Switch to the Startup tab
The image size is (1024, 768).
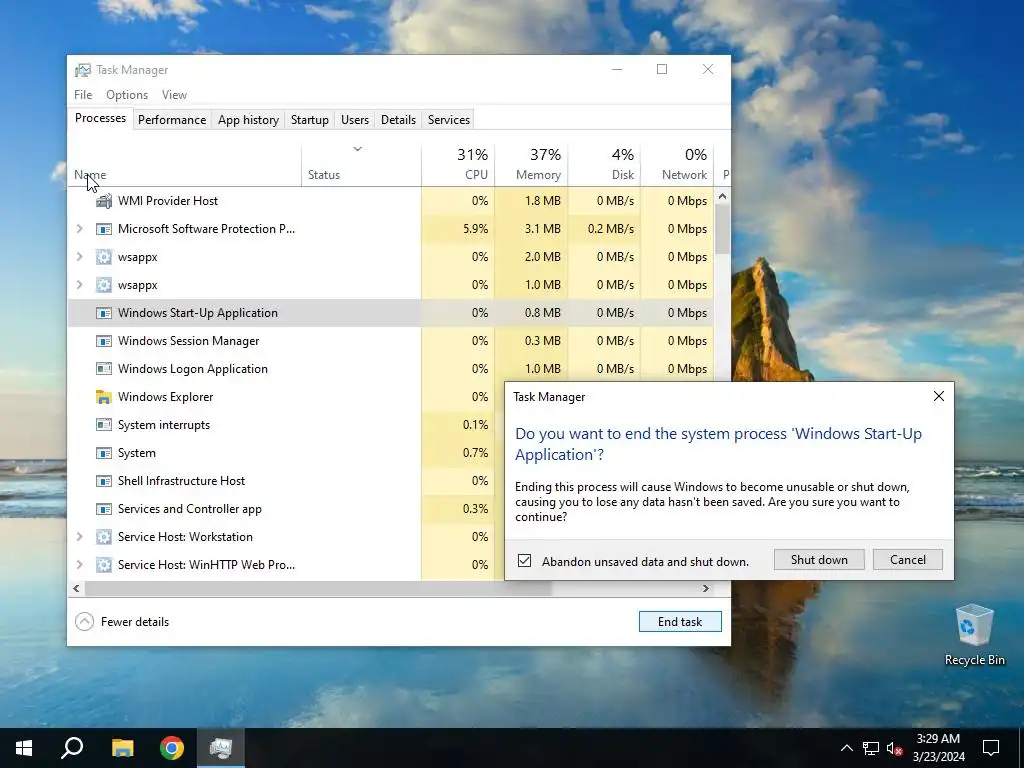(310, 120)
